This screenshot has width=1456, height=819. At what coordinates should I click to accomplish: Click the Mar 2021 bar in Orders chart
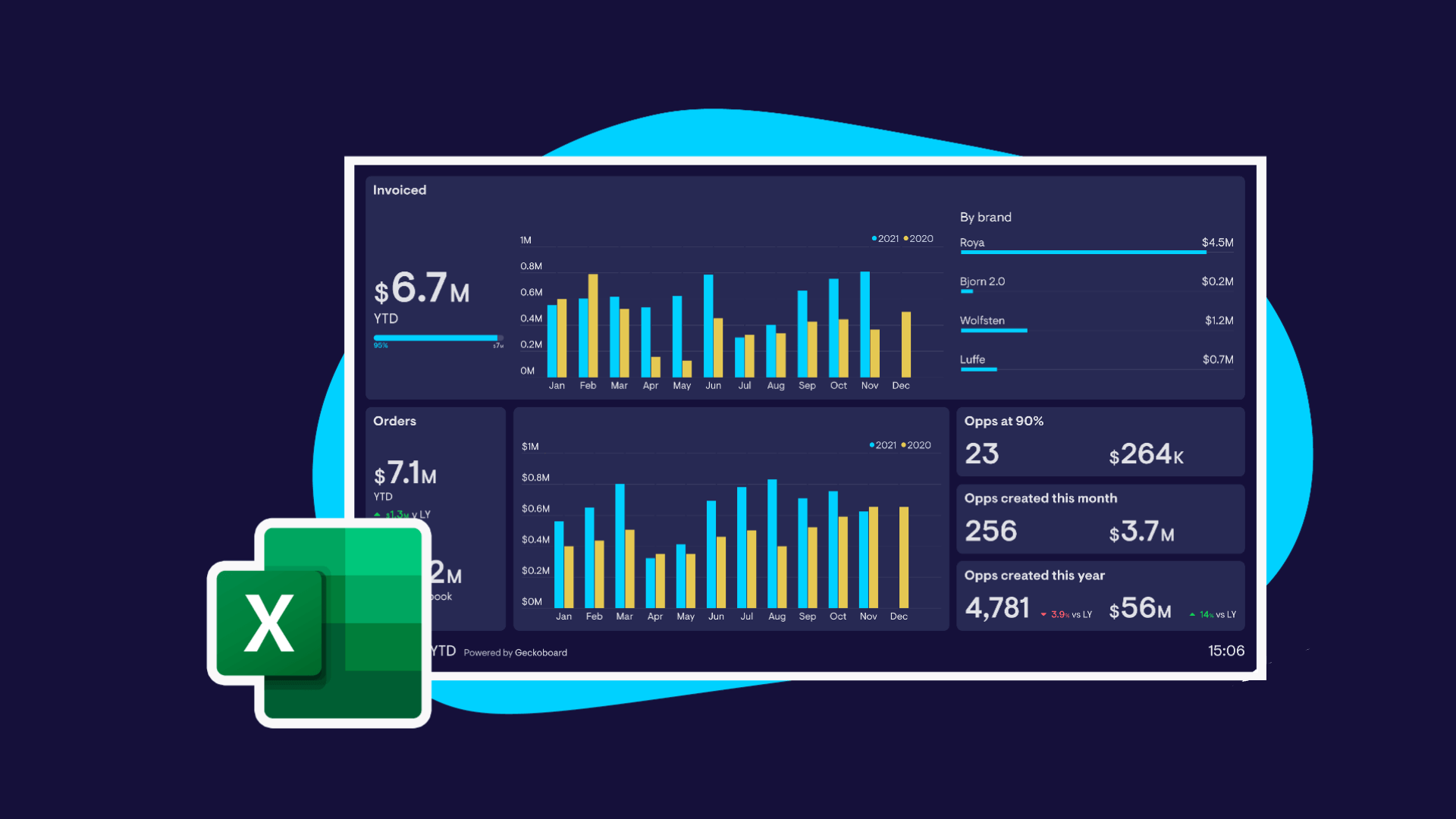(x=620, y=546)
